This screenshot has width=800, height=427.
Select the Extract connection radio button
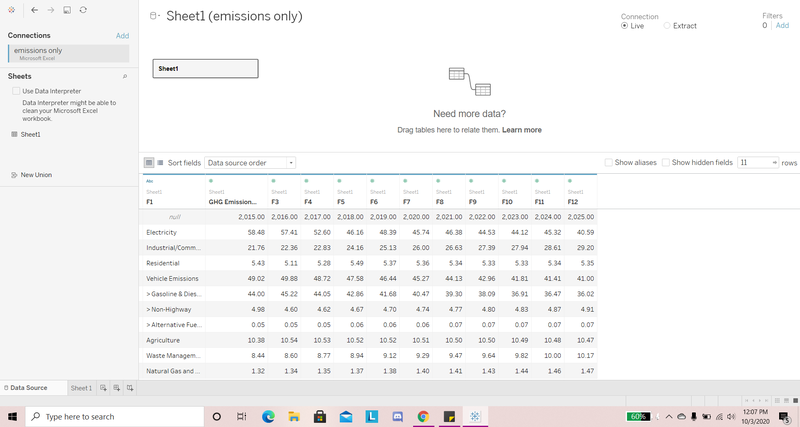[x=667, y=26]
